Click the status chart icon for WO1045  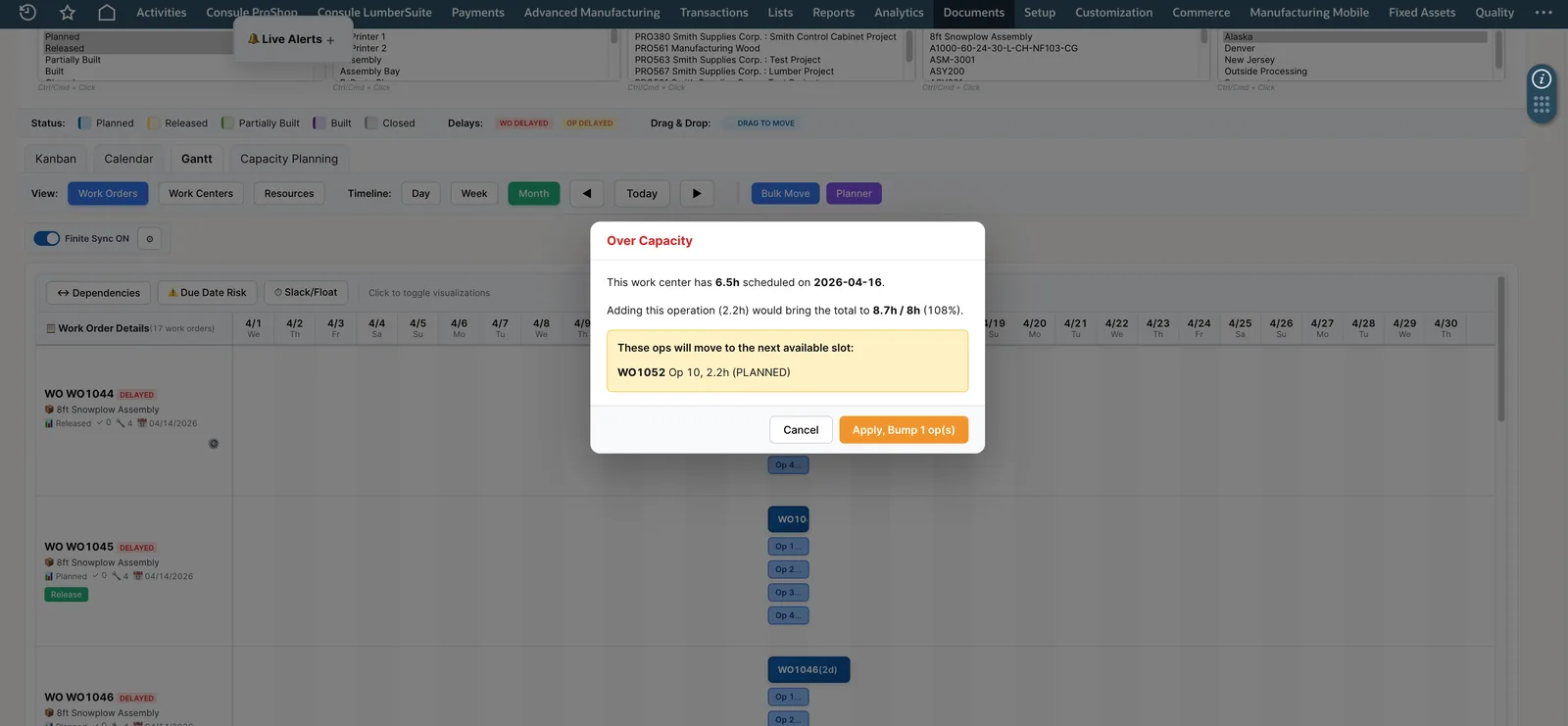pos(49,576)
